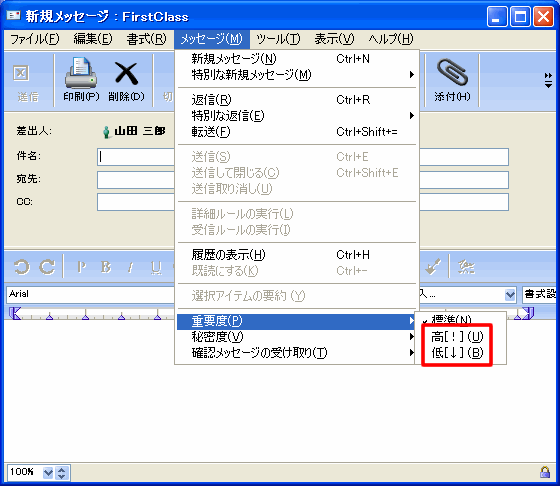This screenshot has width=560, height=486.
Task: Open the ツール(T) menu
Action: point(278,39)
